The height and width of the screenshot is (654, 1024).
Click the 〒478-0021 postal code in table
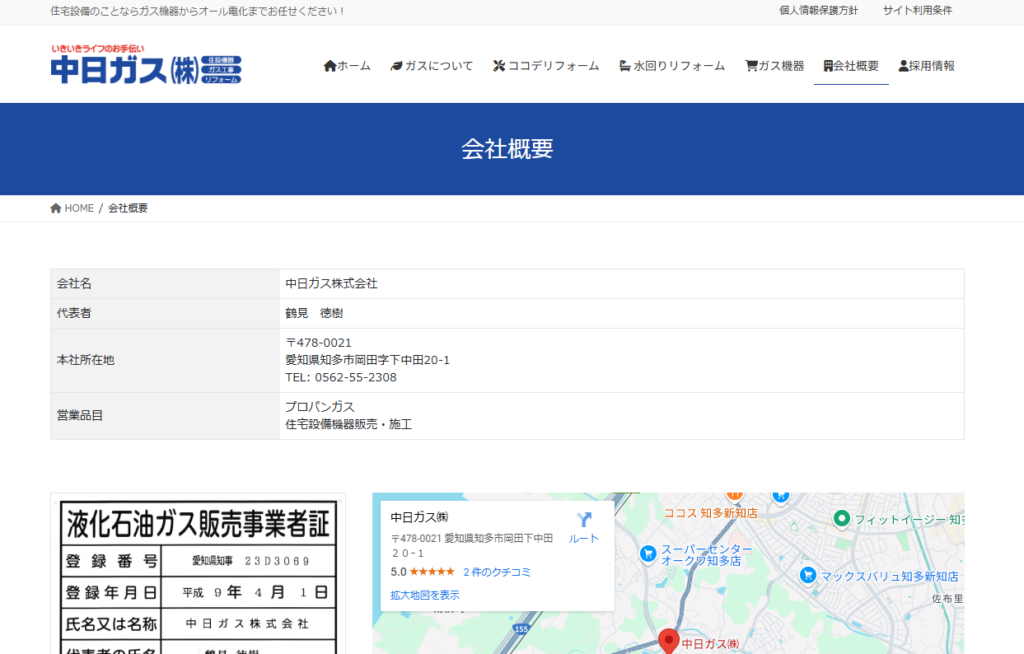point(319,343)
